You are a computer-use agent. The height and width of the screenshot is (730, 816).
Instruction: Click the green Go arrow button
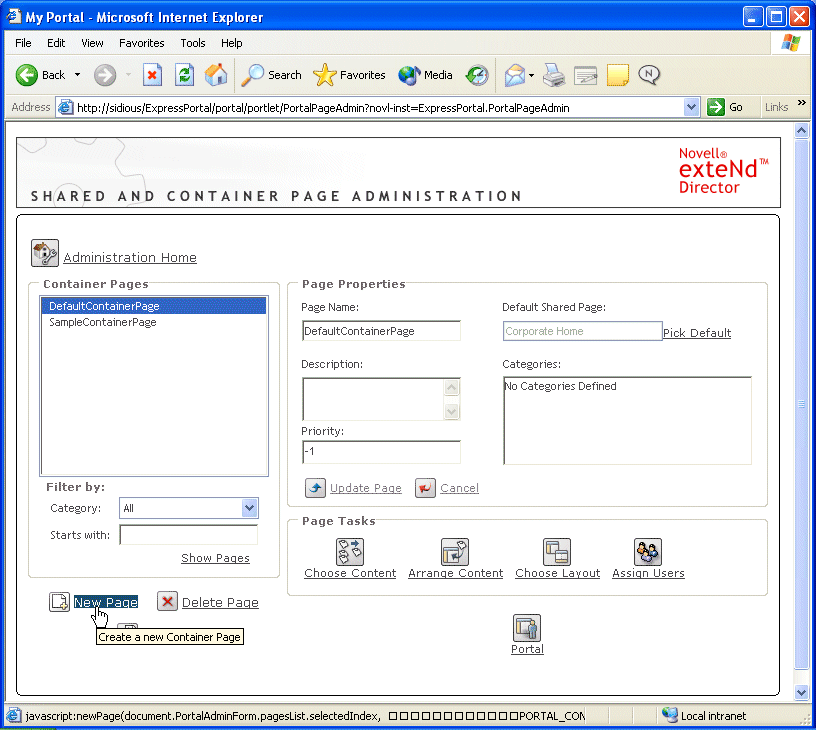(716, 107)
